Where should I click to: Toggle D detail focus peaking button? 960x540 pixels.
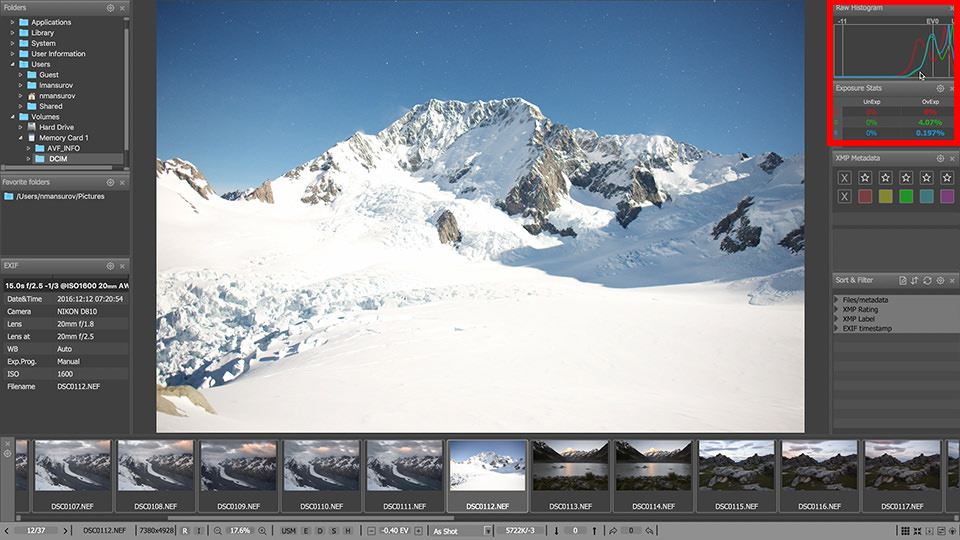(320, 531)
